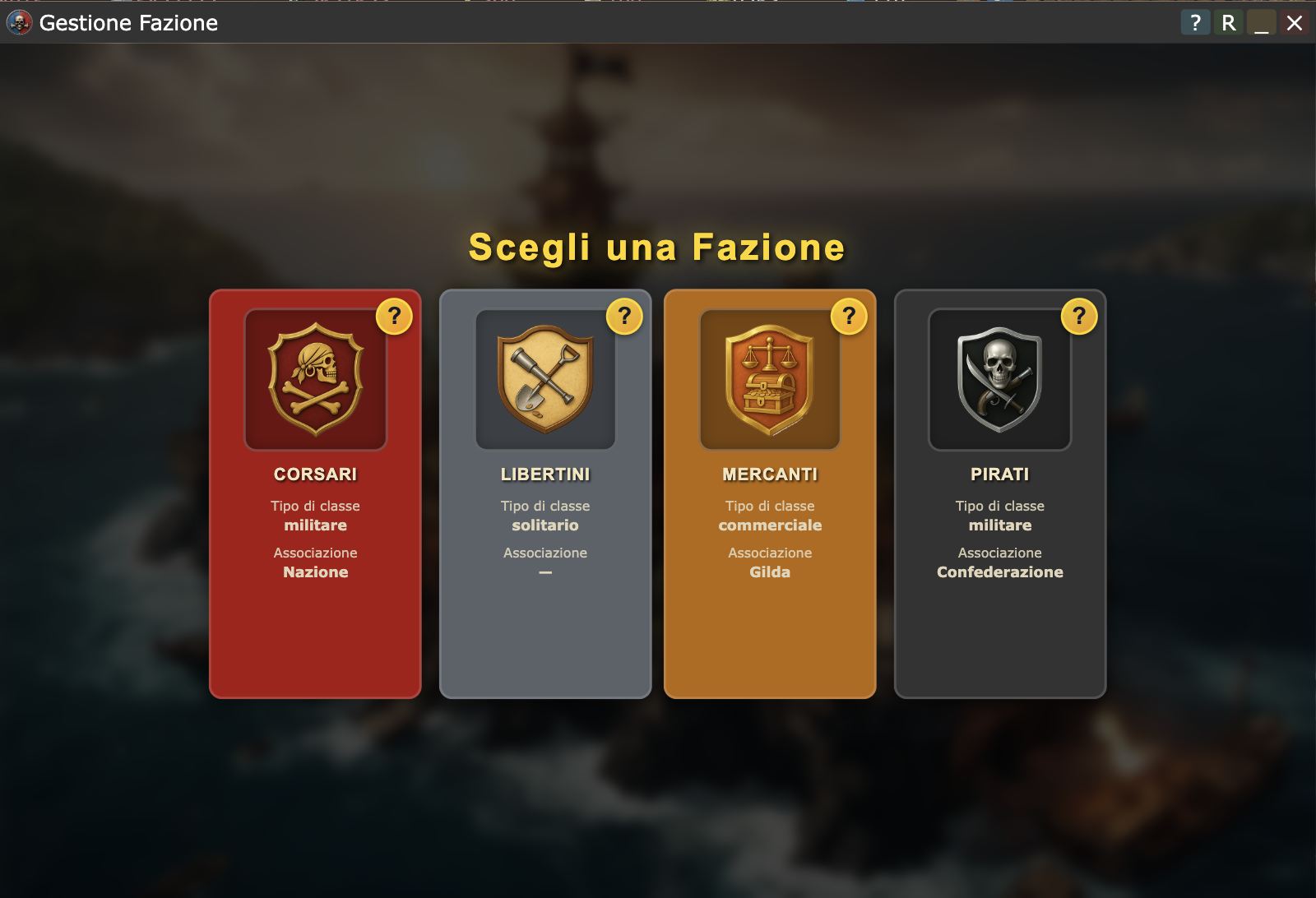Click the Corsari Nazione association label
This screenshot has height=898, width=1316.
tap(316, 572)
